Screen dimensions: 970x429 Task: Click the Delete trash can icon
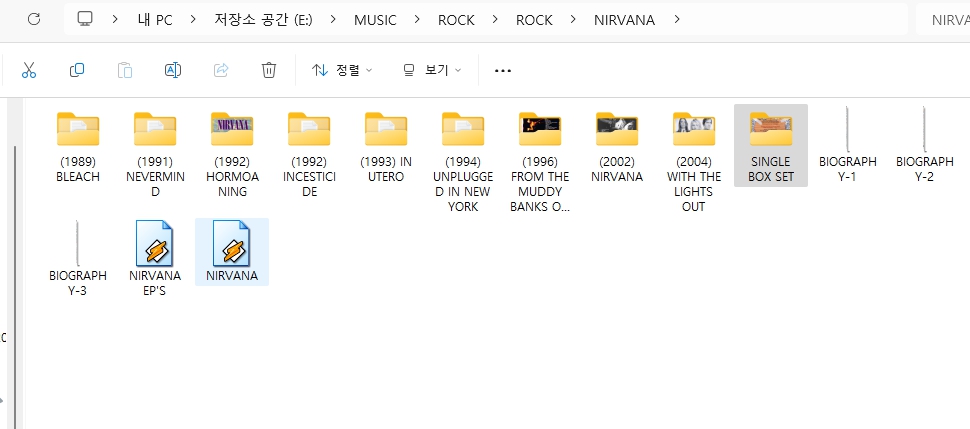coord(268,70)
